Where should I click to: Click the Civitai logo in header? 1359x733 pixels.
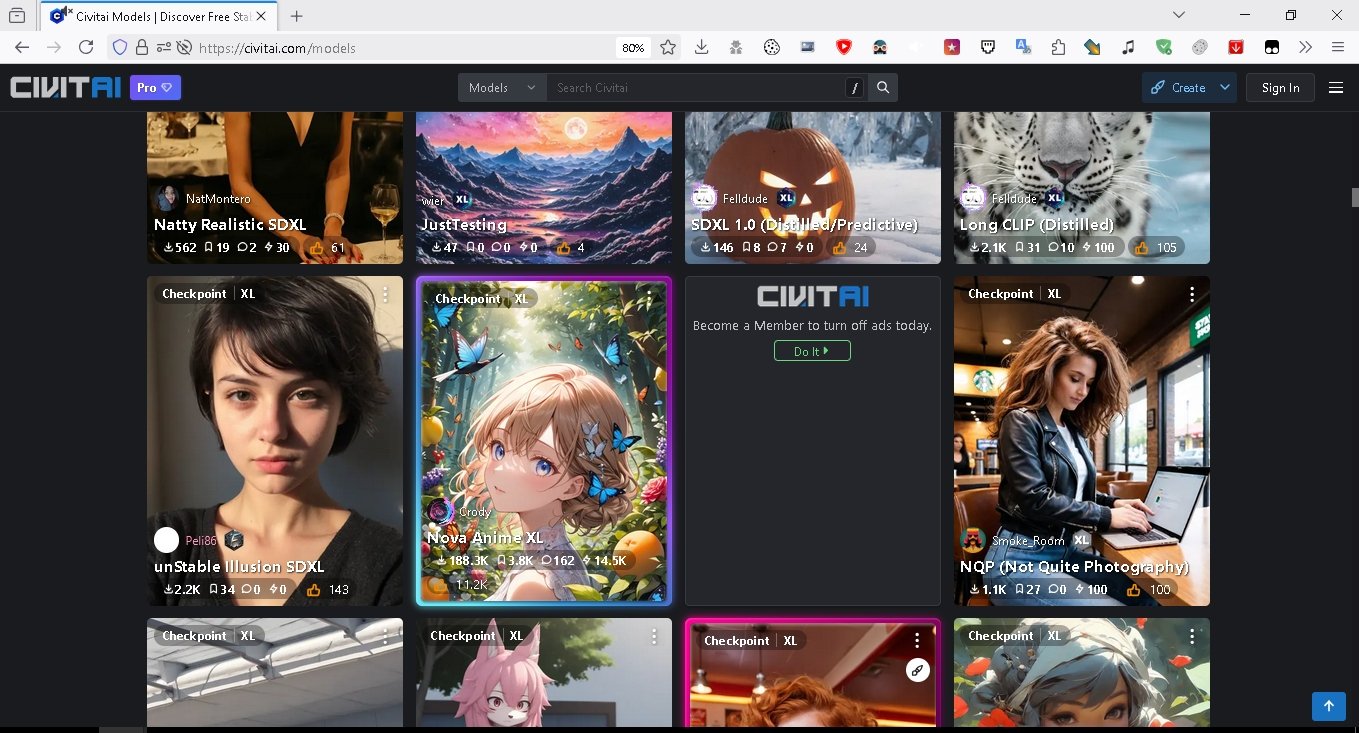66,88
